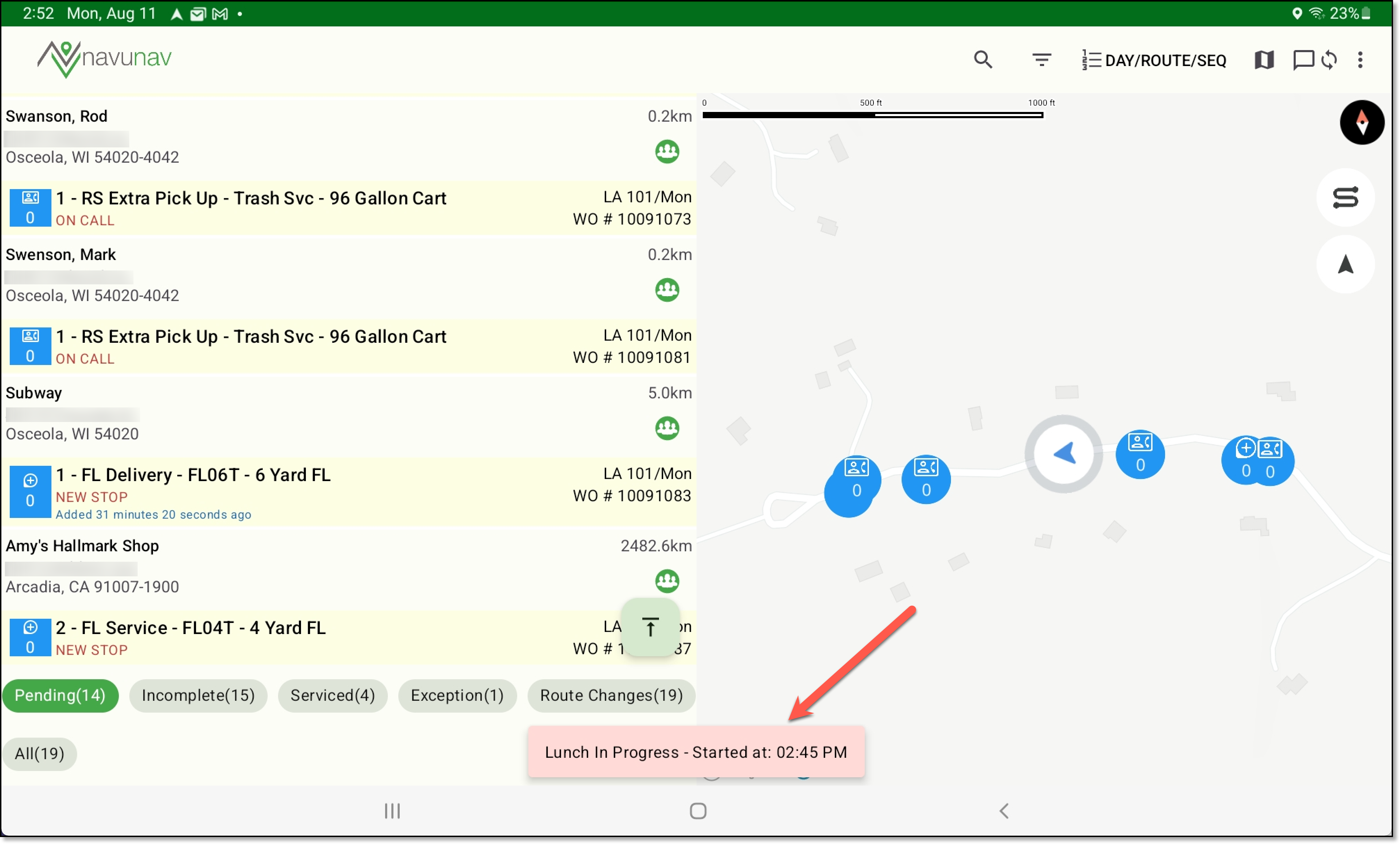
Task: Recenter map with navigation arrow button
Action: coord(1345,264)
